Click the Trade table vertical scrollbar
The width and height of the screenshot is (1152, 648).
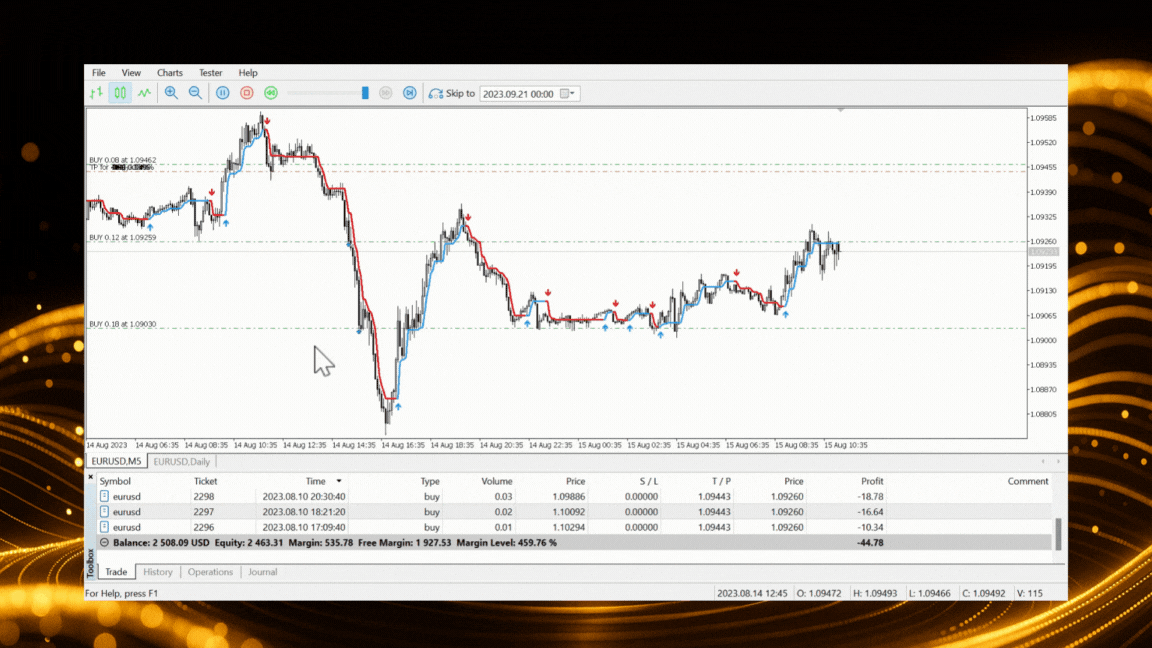click(x=1058, y=533)
